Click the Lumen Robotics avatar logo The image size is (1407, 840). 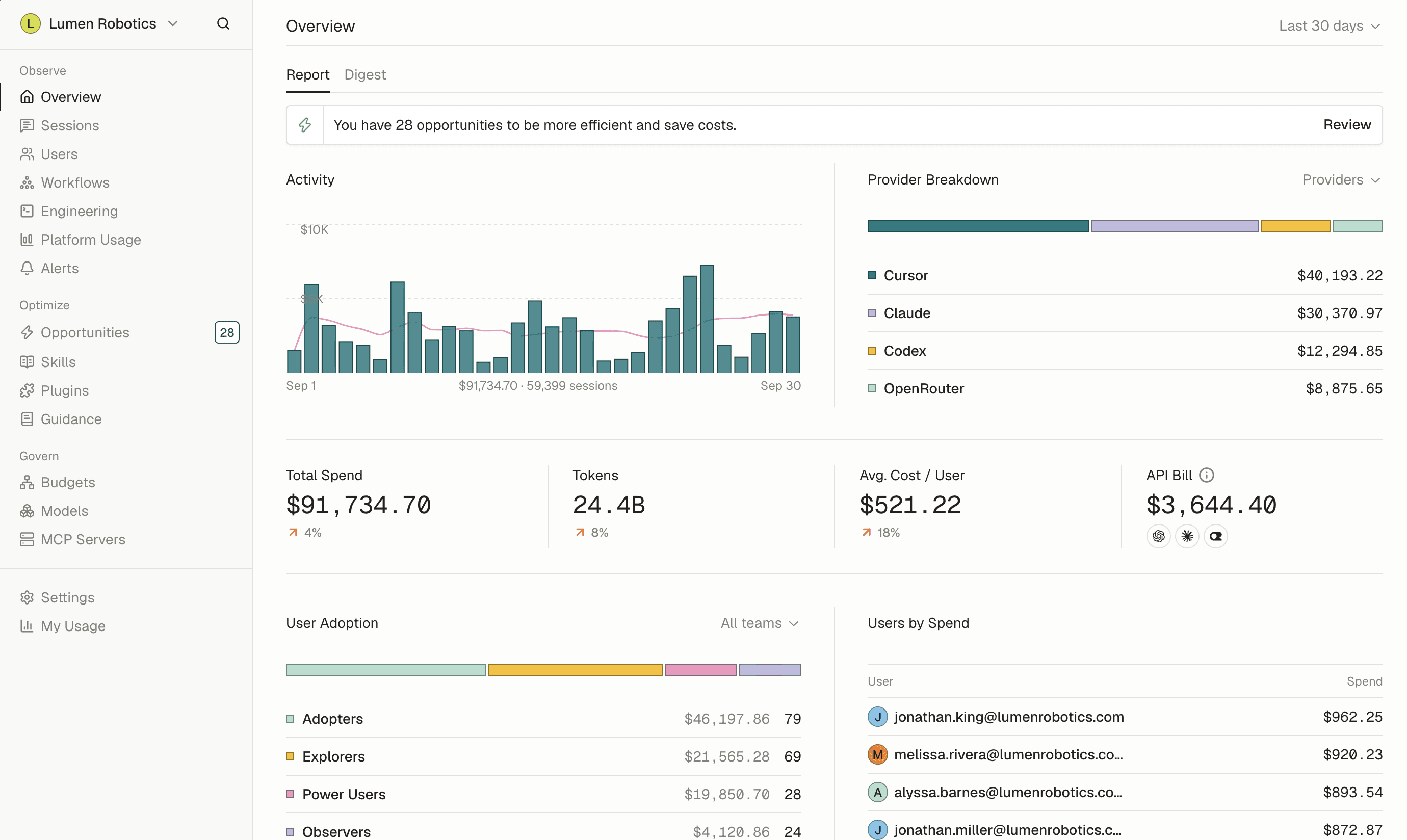[30, 24]
